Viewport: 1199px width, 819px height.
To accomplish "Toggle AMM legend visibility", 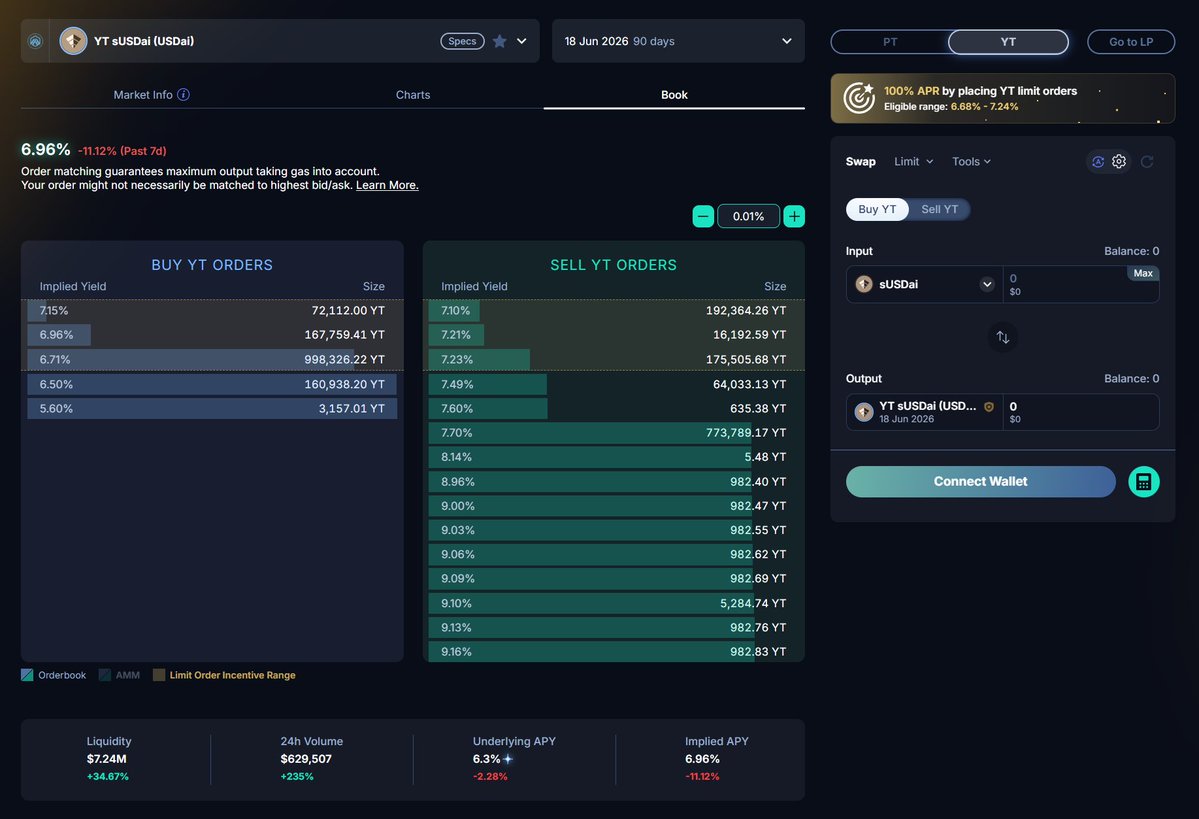I will (119, 675).
